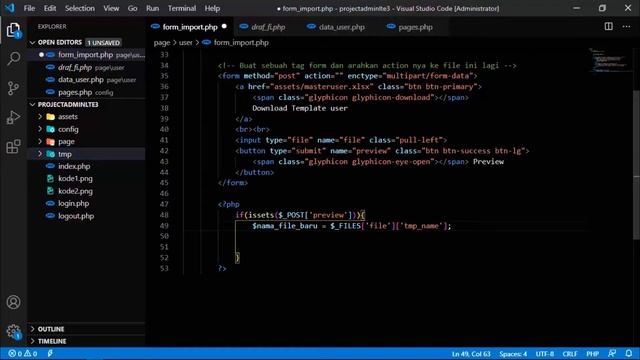Select data_user.php in Open Editors list
640x360 pixels.
click(87, 80)
